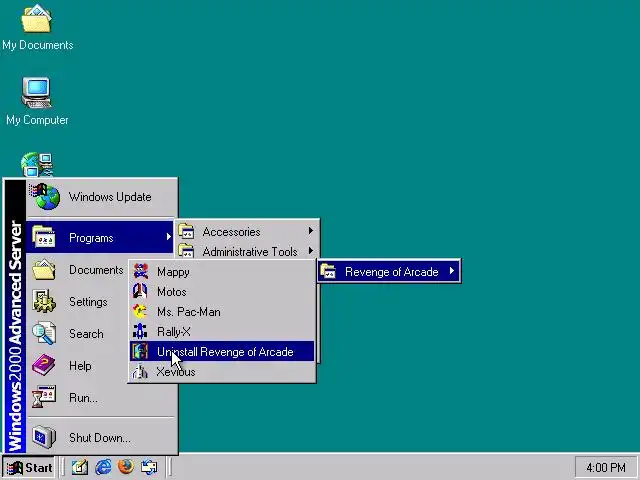Expand the Programs submenu arrow
The image size is (640, 480).
169,237
